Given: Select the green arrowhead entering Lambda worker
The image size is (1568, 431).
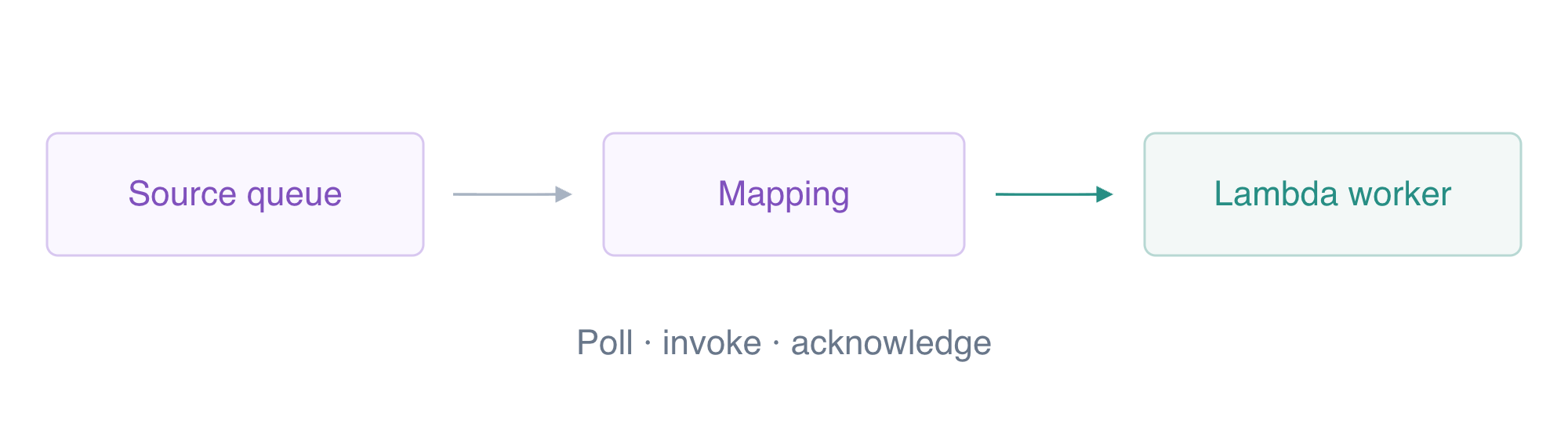Looking at the screenshot, I should tap(1105, 194).
